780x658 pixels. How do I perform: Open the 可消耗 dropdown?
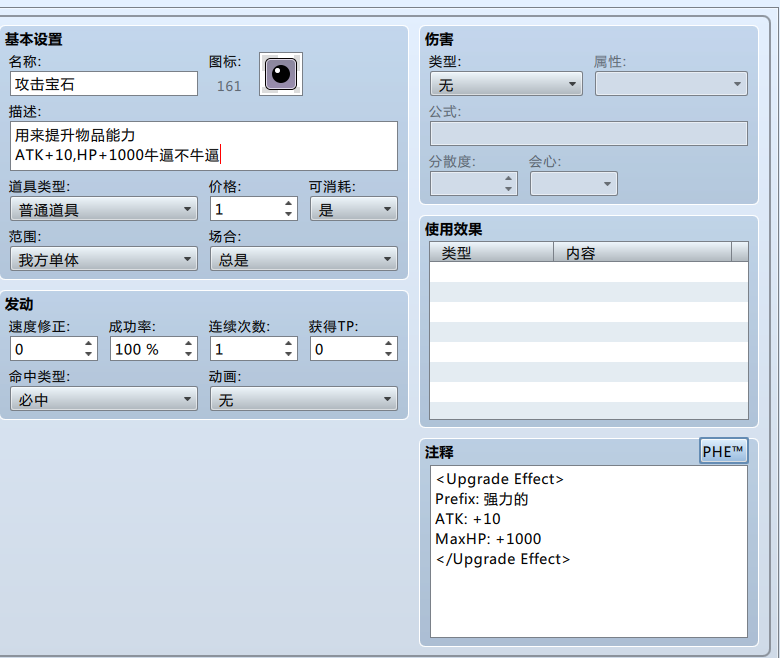click(x=354, y=209)
